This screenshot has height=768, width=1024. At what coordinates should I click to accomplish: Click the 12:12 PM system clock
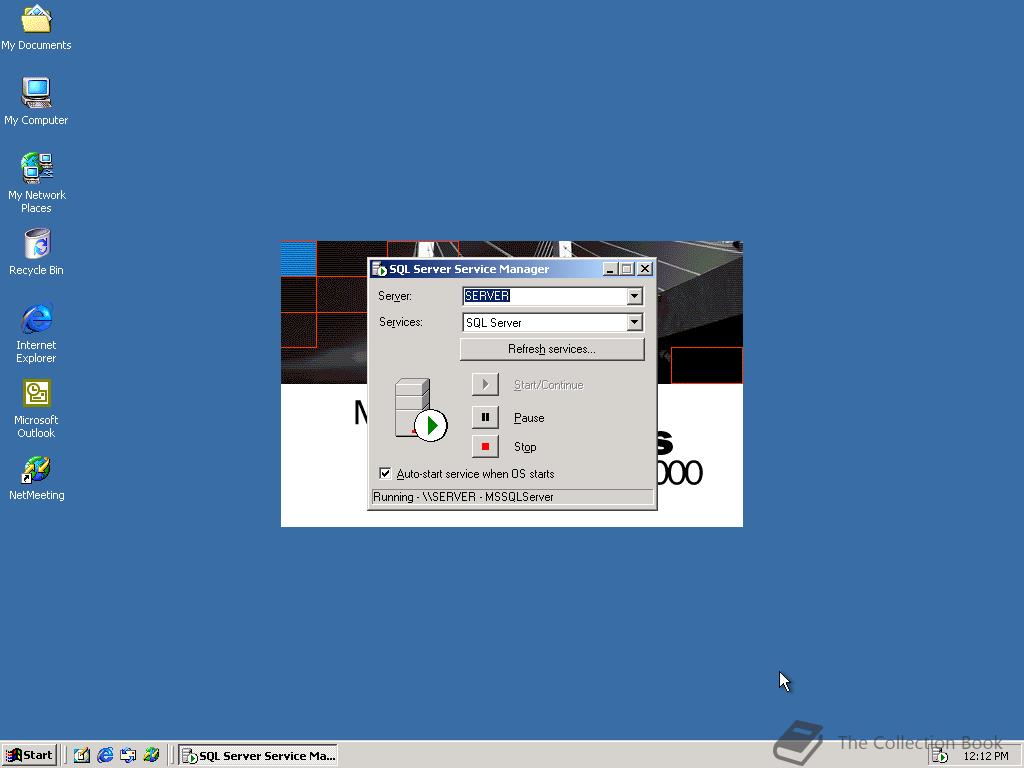(985, 756)
